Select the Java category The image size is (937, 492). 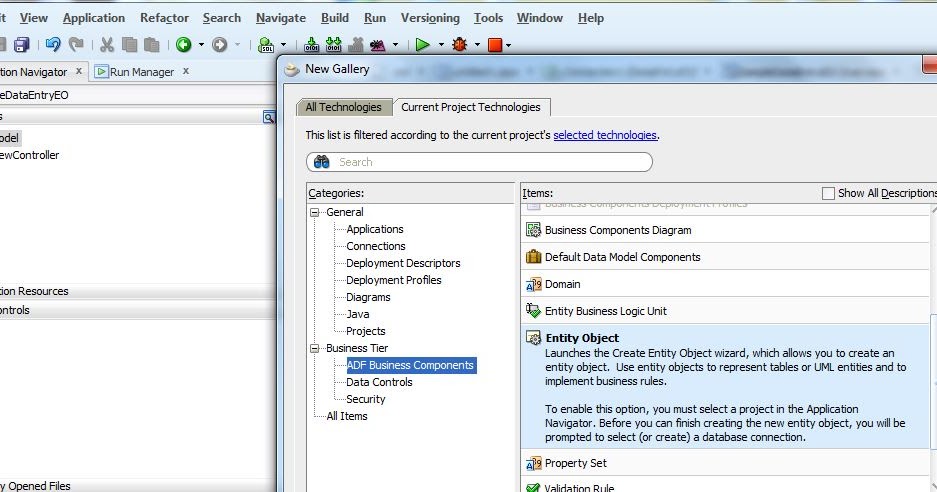tap(358, 314)
